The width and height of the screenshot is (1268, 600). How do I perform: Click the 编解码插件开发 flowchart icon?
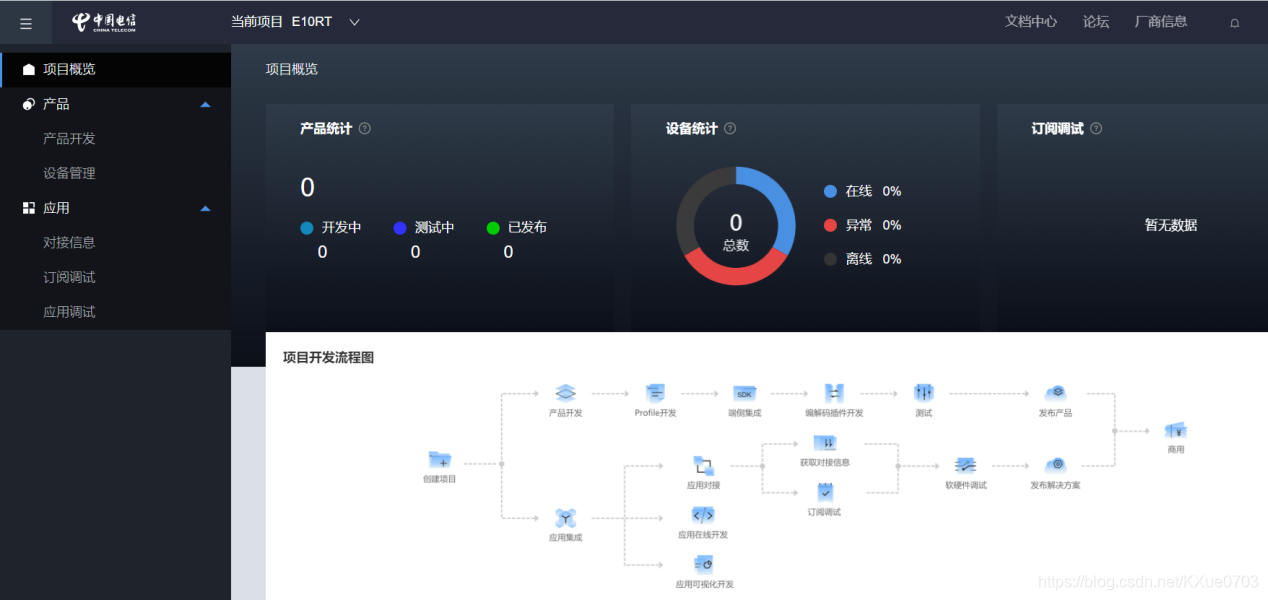pos(834,393)
